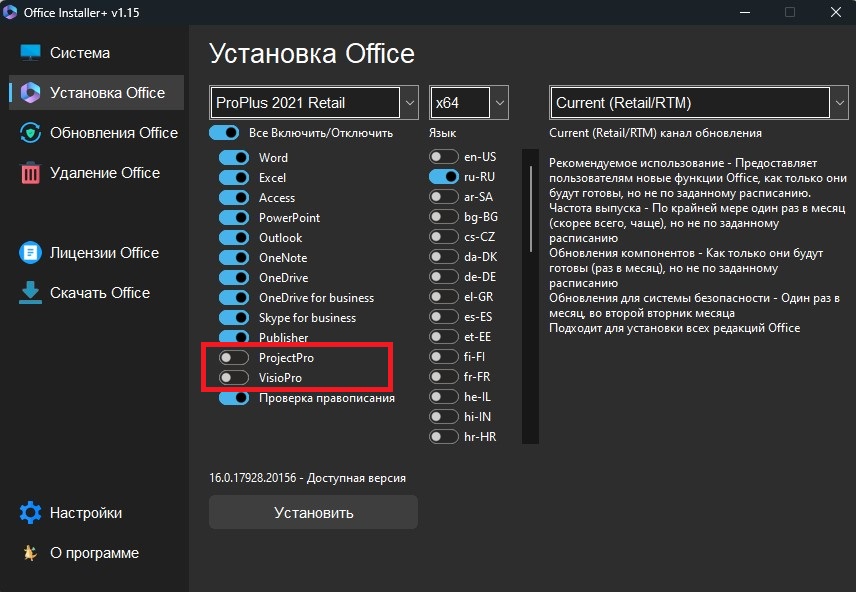Disable the Publisher toggle

[234, 338]
